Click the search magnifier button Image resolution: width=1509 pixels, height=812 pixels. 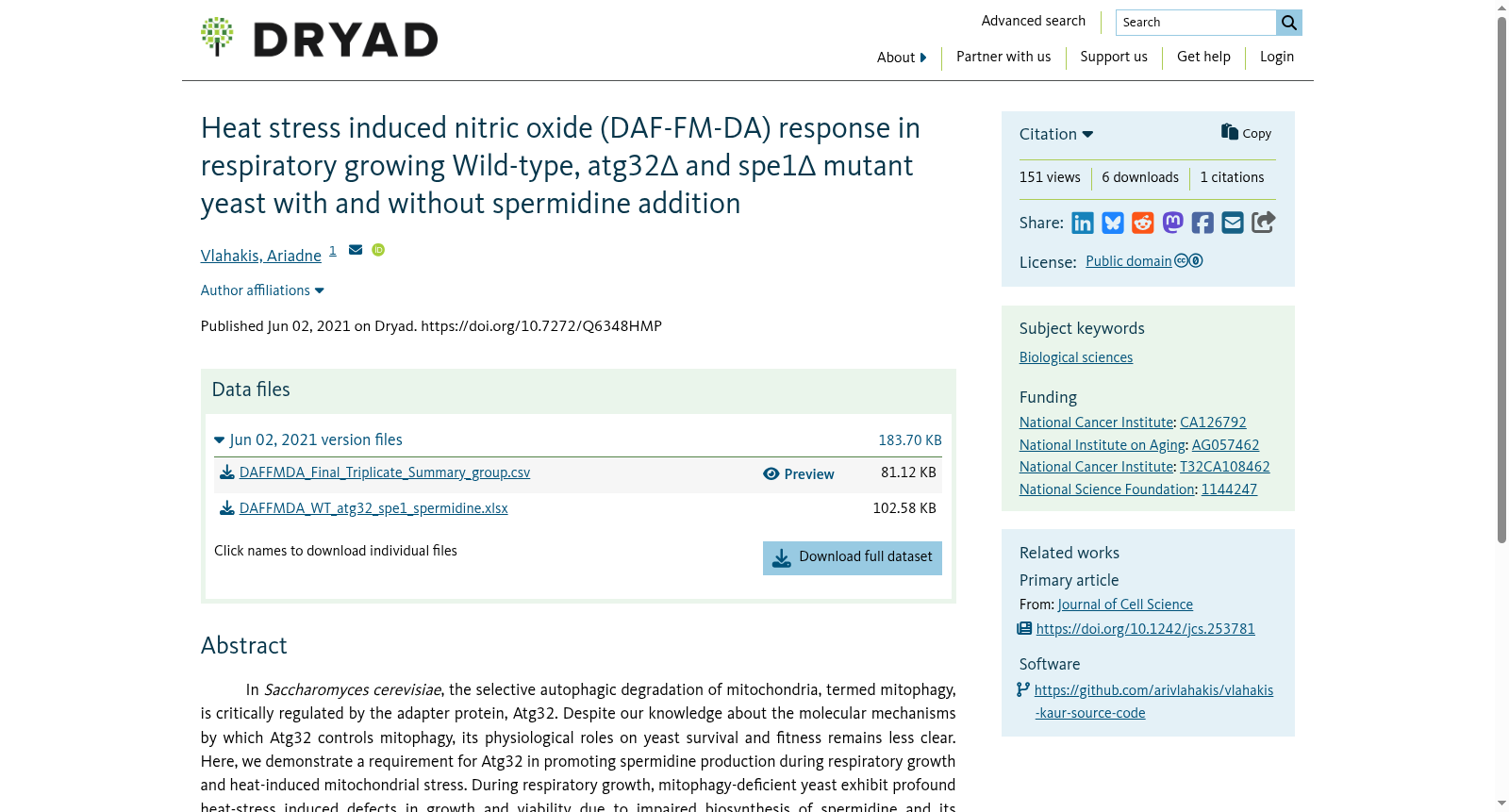tap(1289, 23)
